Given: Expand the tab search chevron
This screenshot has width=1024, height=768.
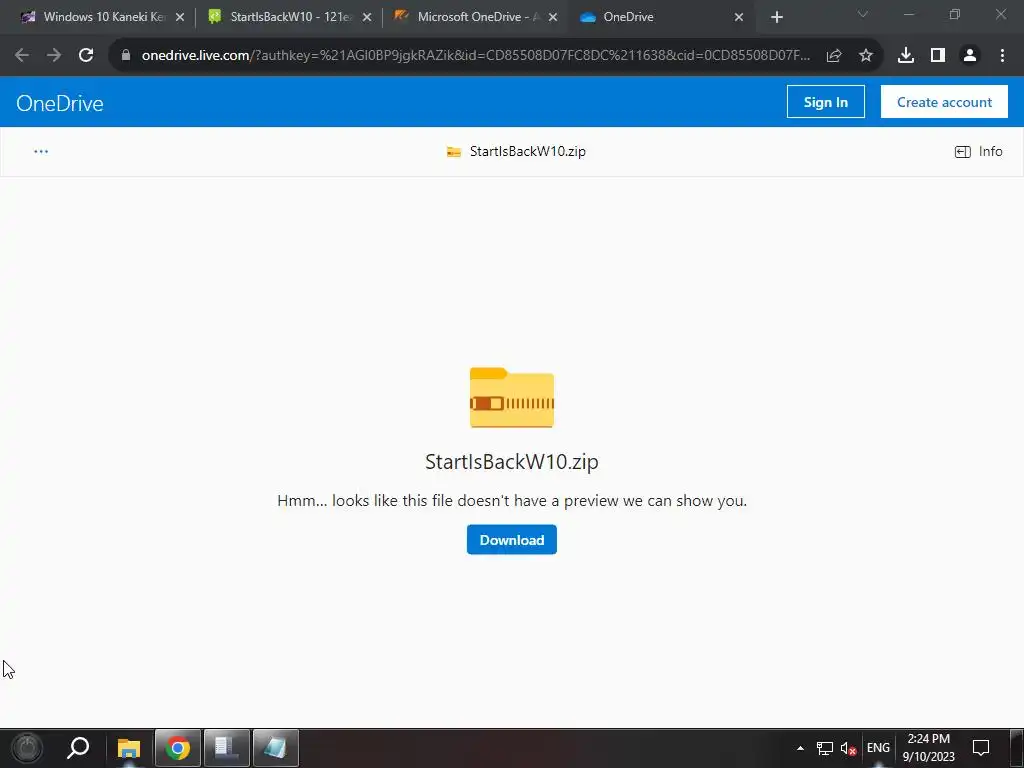Looking at the screenshot, I should 863,14.
